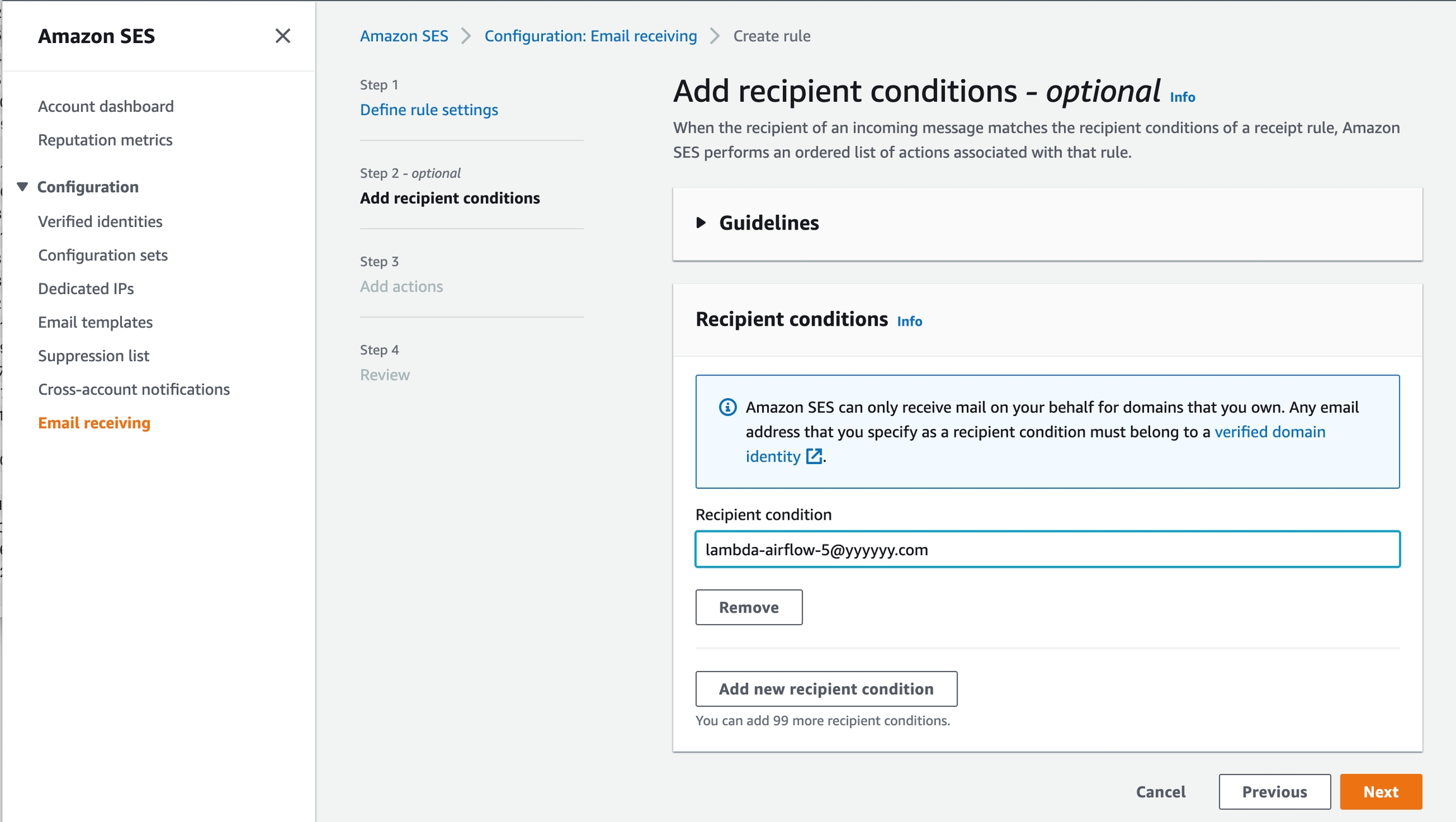Click into the Recipient condition text field
The width and height of the screenshot is (1456, 822).
1046,549
